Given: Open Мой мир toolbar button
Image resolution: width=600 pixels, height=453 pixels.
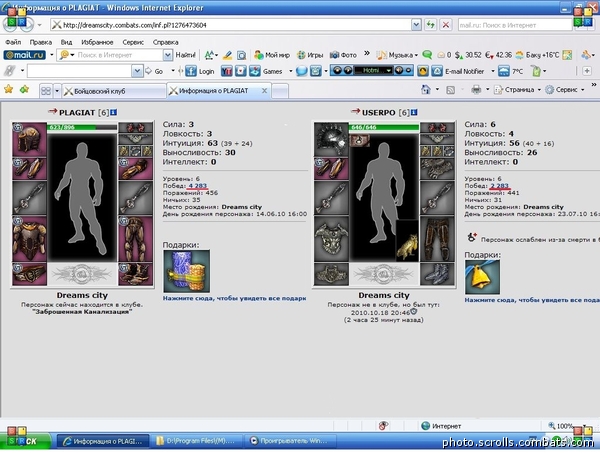Looking at the screenshot, I should tap(272, 55).
